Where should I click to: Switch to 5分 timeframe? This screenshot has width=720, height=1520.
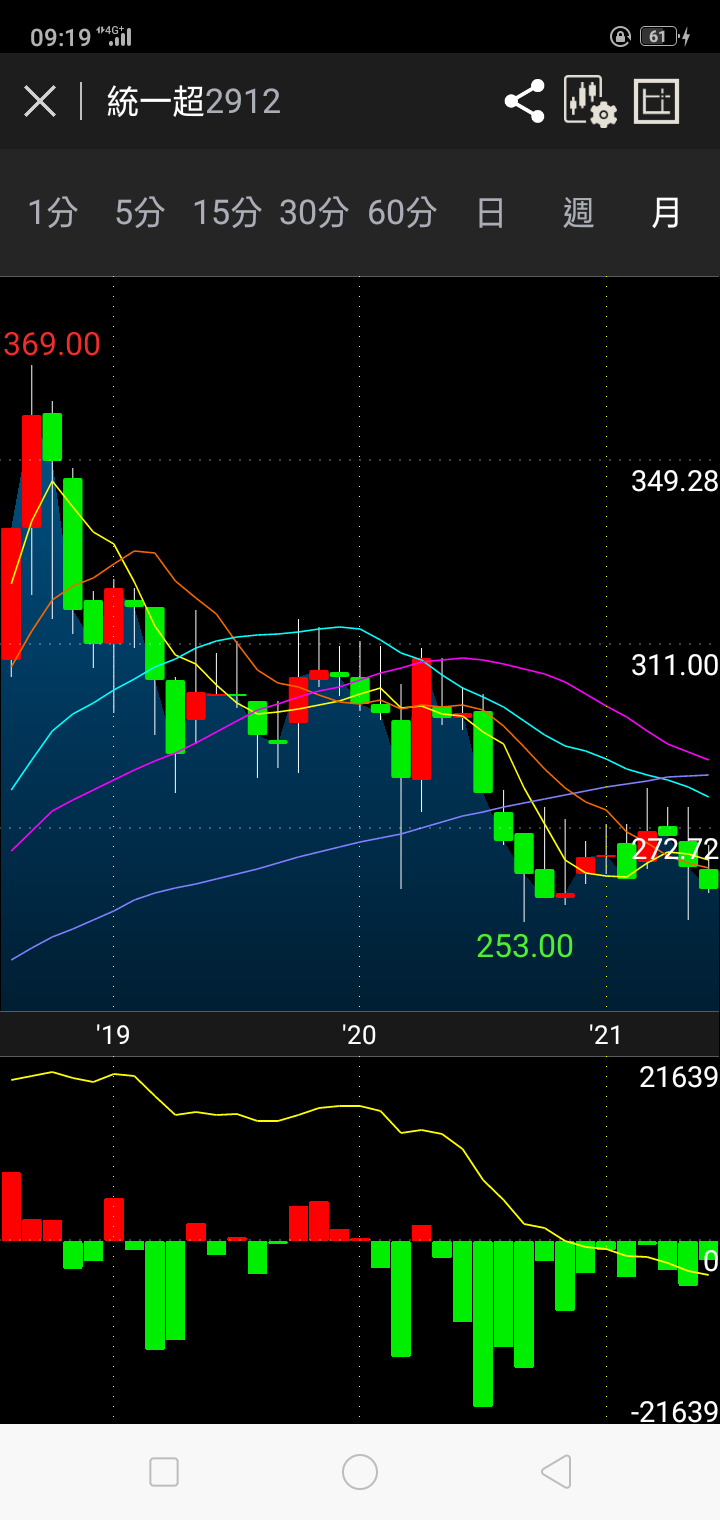(139, 213)
